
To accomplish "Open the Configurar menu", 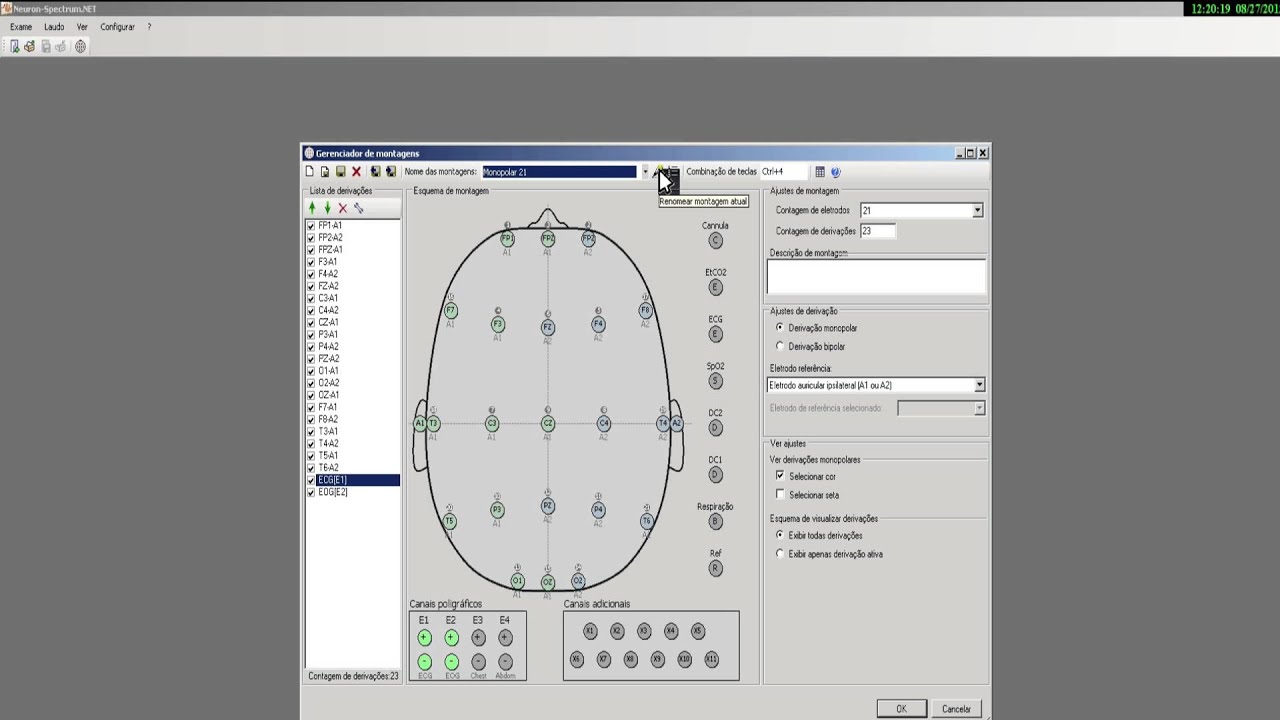I will point(118,27).
